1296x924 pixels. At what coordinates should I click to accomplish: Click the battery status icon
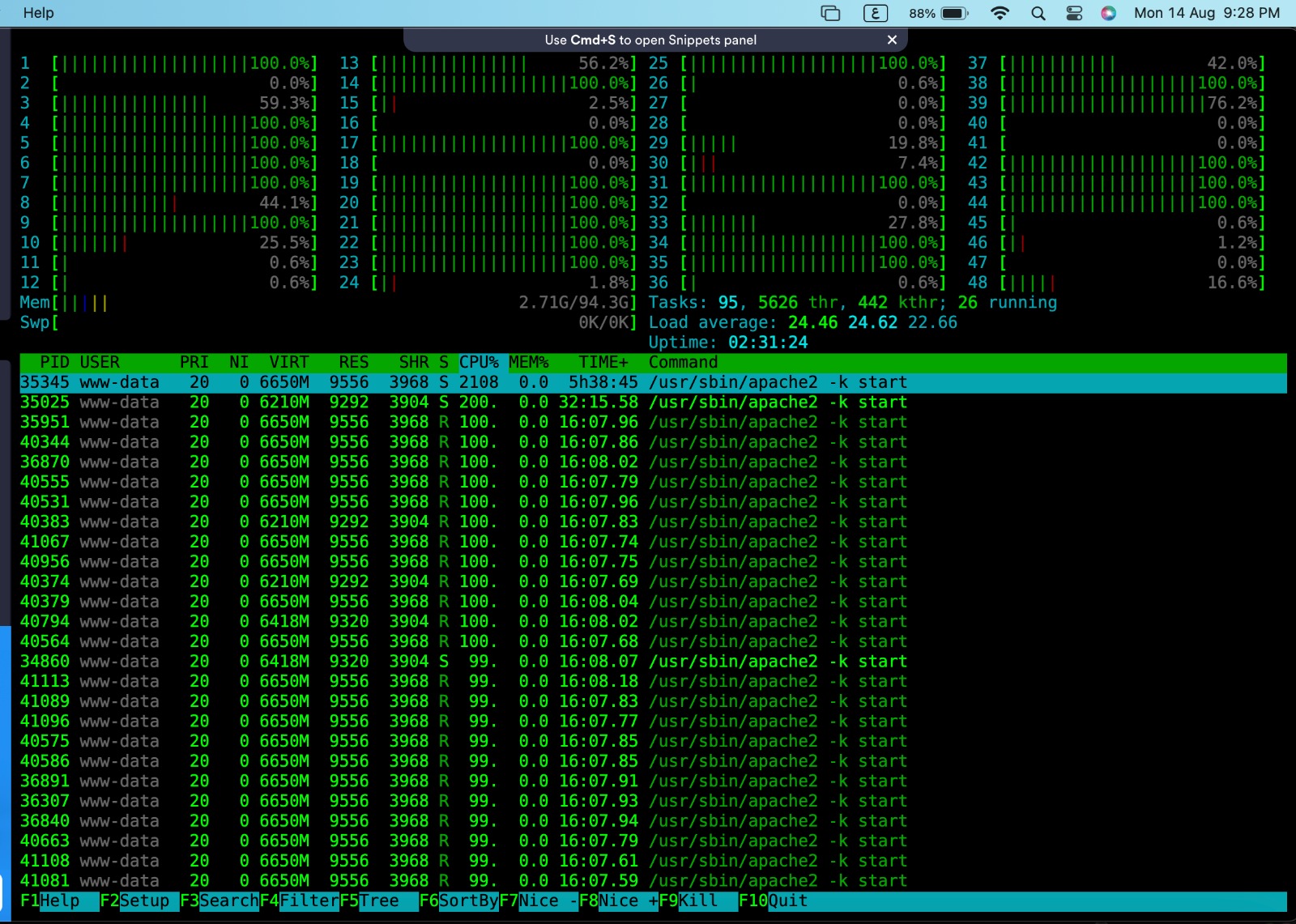point(955,13)
